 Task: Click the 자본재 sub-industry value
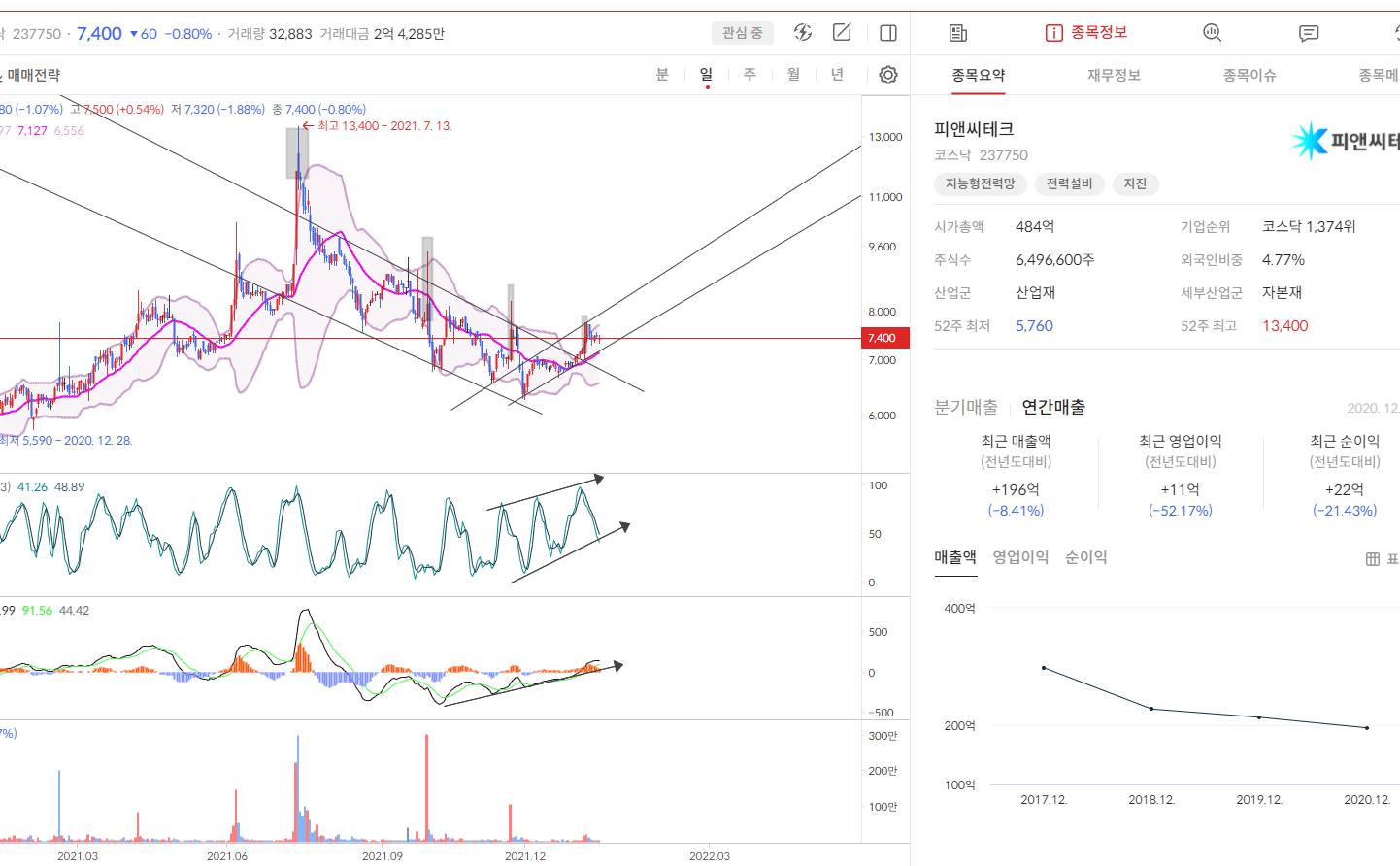[x=1282, y=293]
